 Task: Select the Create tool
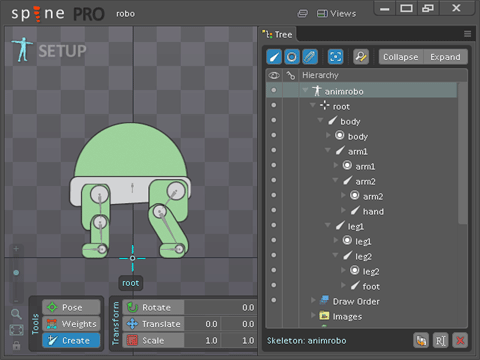(71, 340)
